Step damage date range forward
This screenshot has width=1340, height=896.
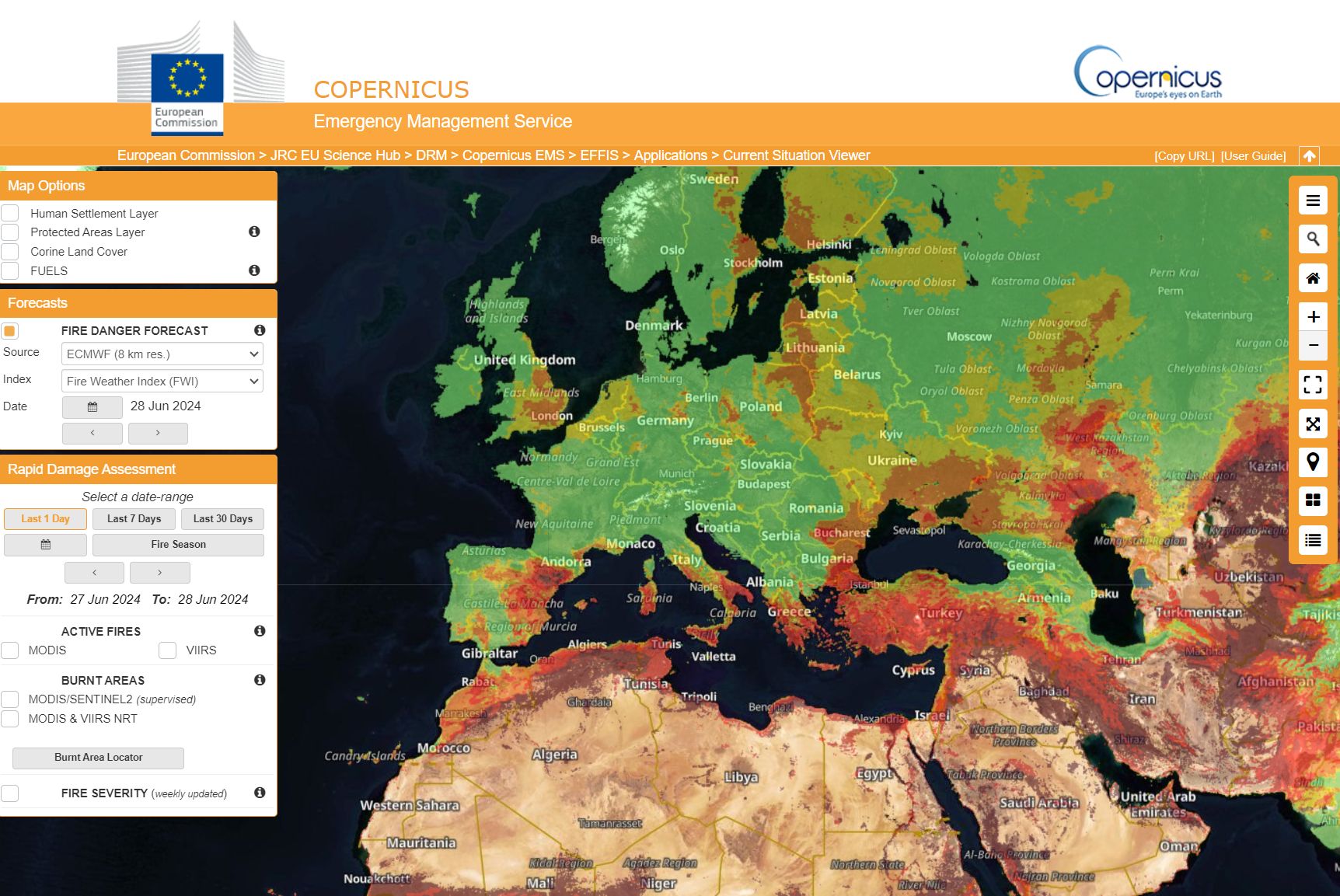tap(160, 573)
